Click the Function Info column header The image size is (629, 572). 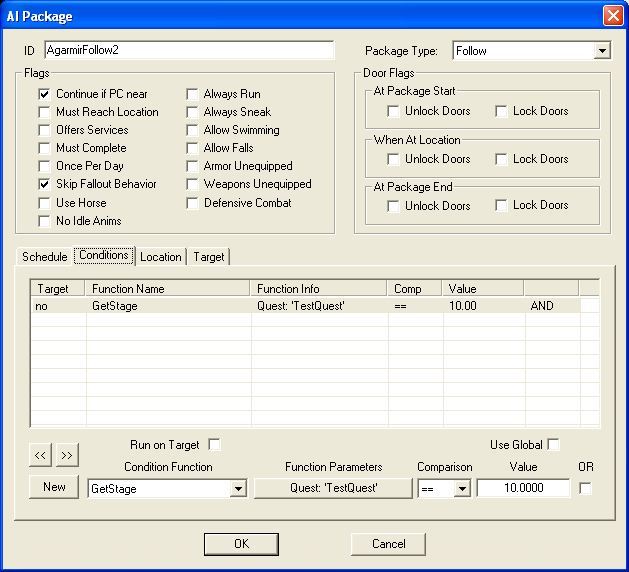coord(319,289)
